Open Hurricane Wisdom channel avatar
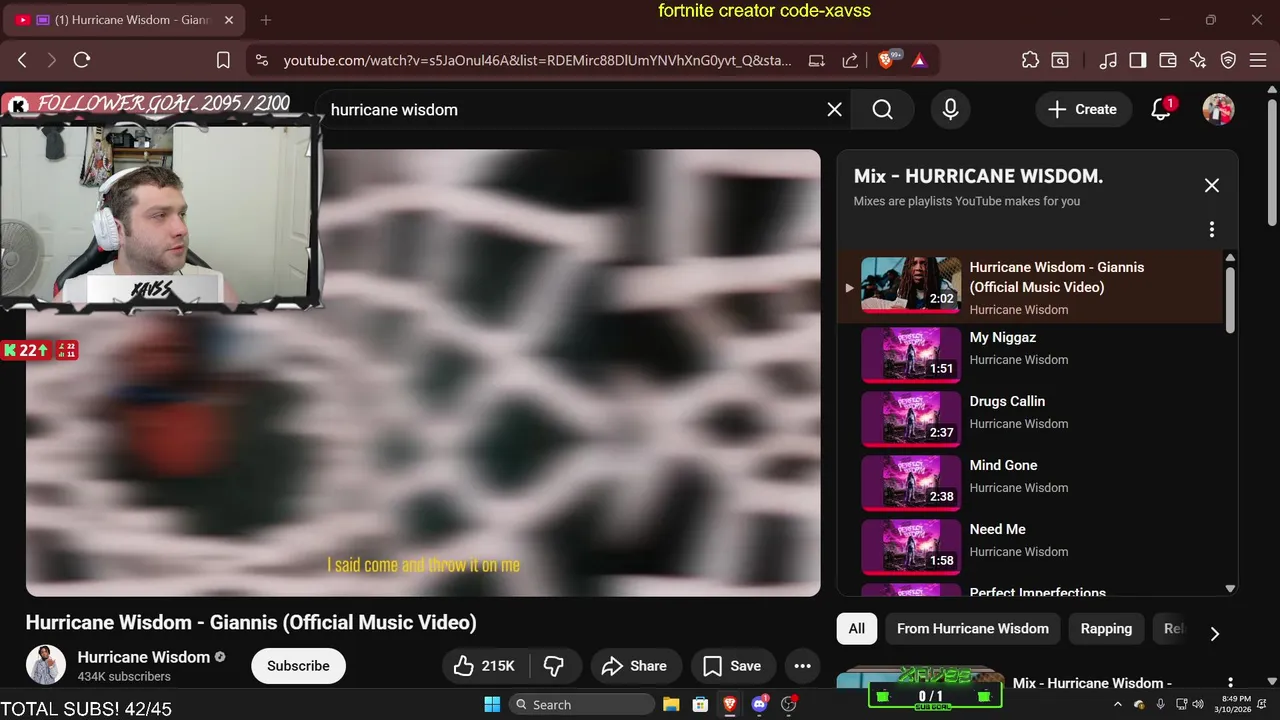Image resolution: width=1280 pixels, height=720 pixels. (46, 666)
